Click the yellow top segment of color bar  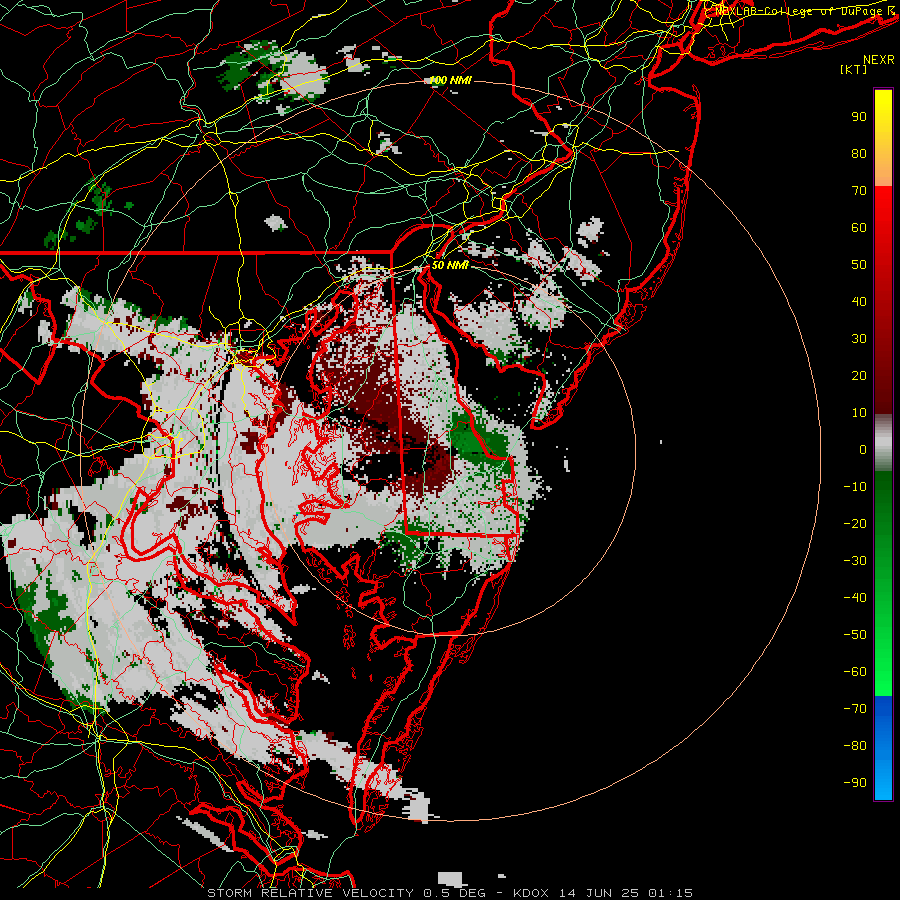883,138
